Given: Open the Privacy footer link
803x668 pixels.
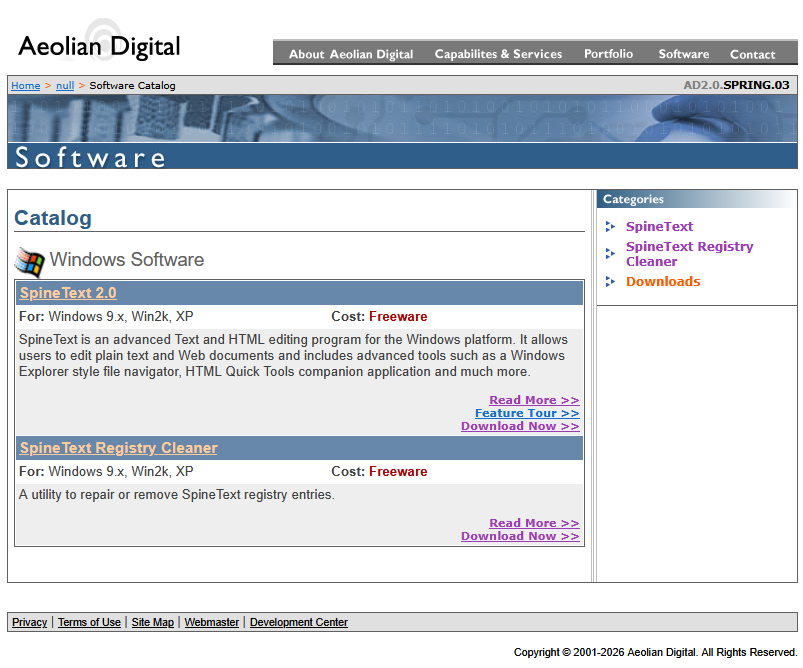Looking at the screenshot, I should (29, 622).
